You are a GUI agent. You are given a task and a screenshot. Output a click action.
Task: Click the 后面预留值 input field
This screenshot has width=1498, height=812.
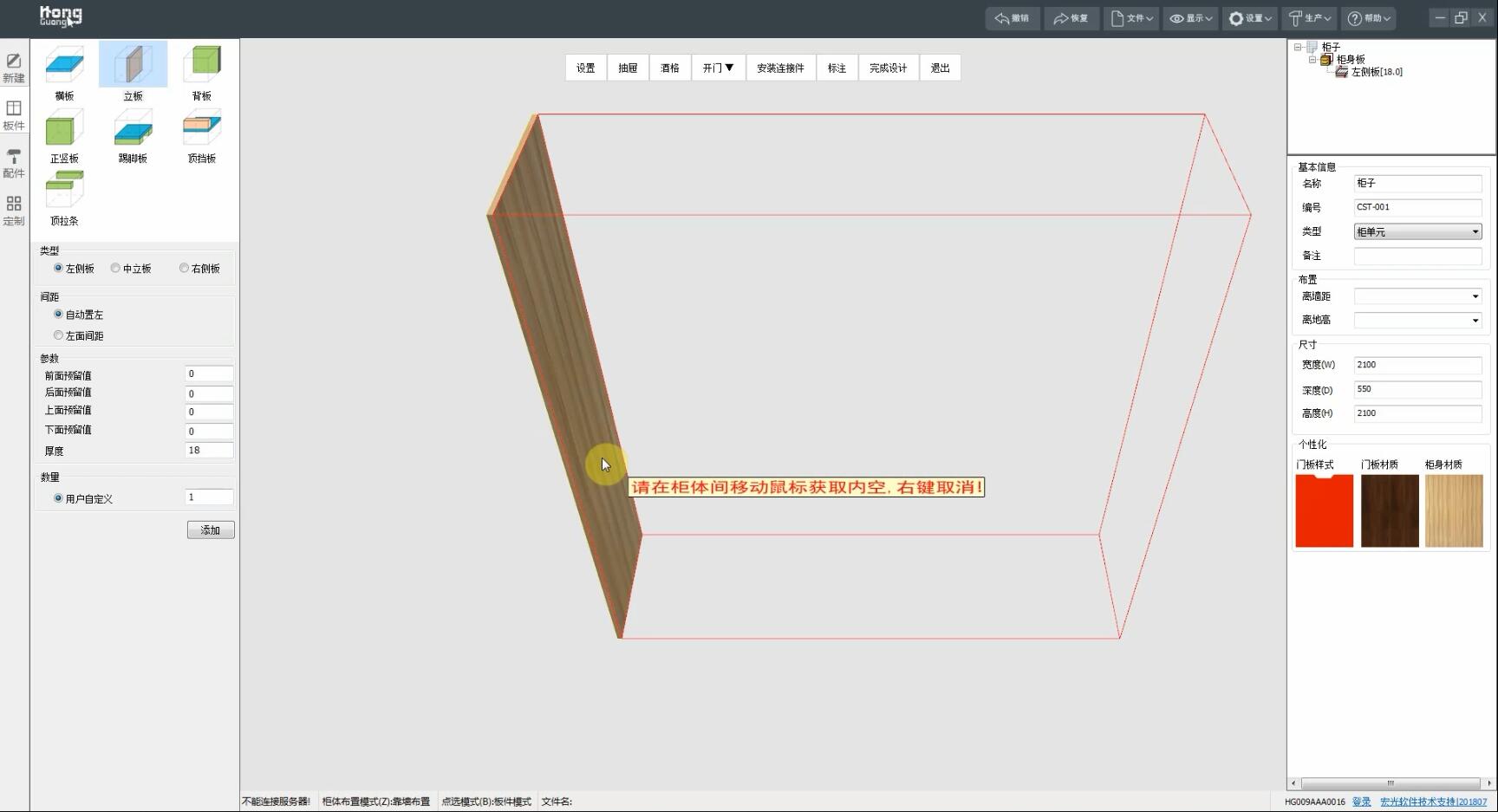209,393
